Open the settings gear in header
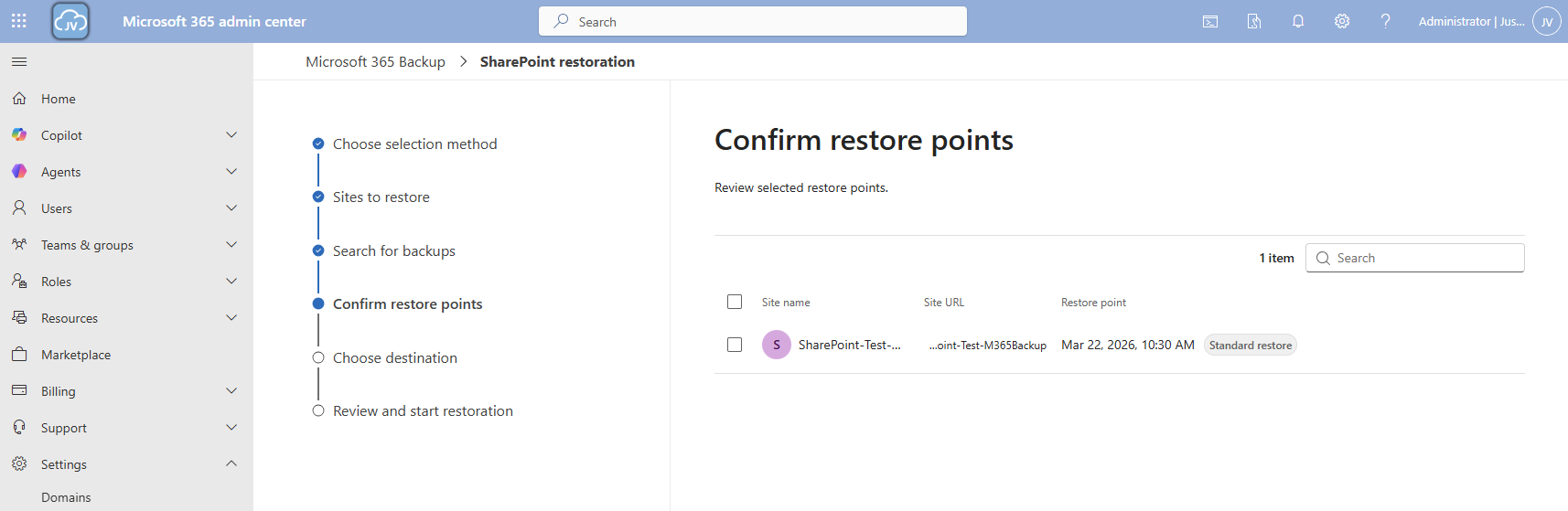The height and width of the screenshot is (511, 1568). pos(1341,21)
